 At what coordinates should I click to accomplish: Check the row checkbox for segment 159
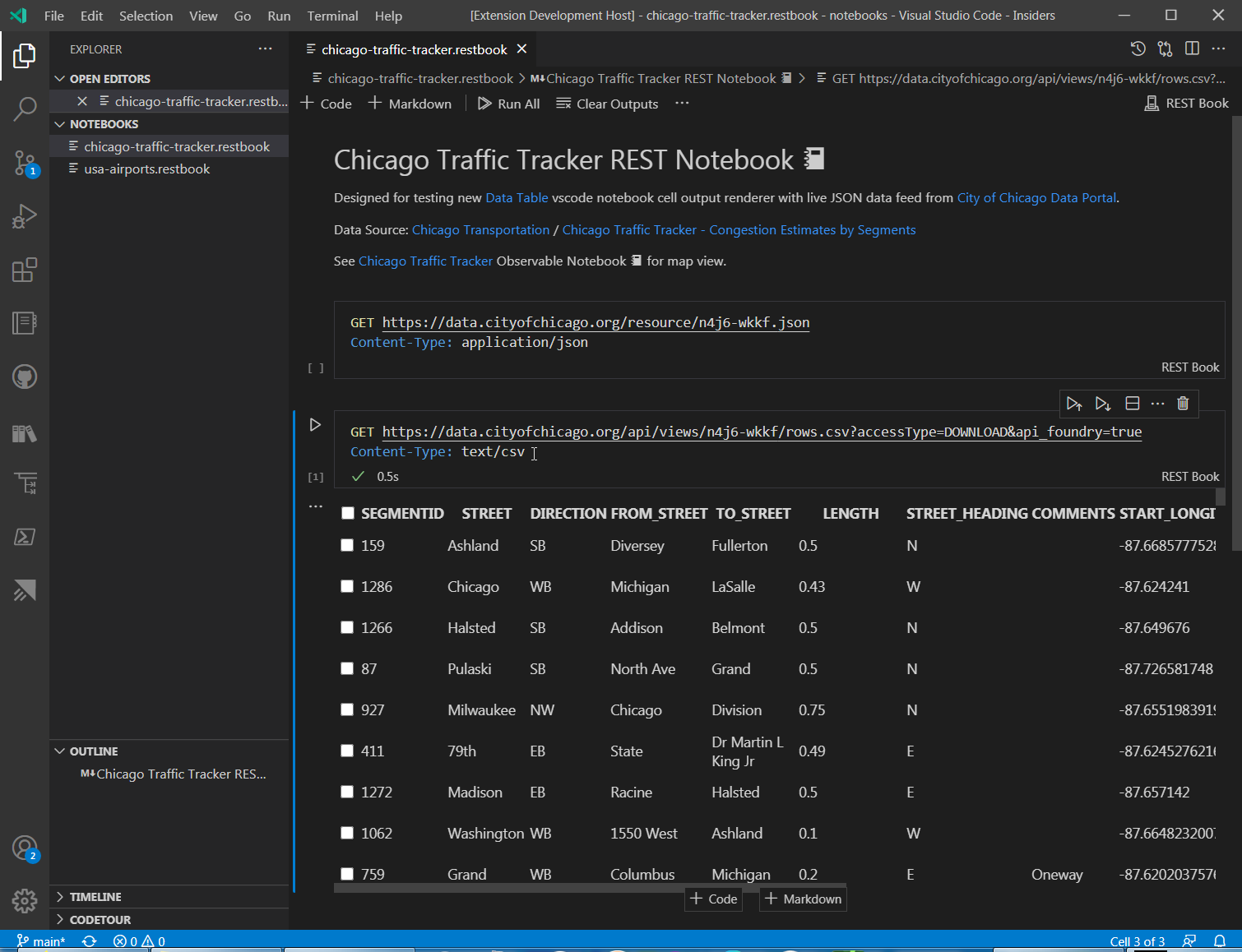[x=346, y=544]
